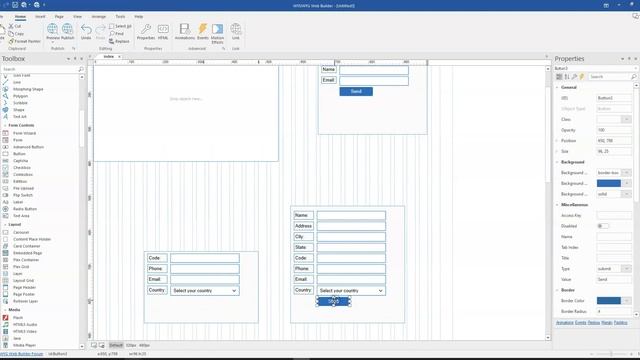Collapse the Media toolbox section
This screenshot has width=640, height=360.
5,310
